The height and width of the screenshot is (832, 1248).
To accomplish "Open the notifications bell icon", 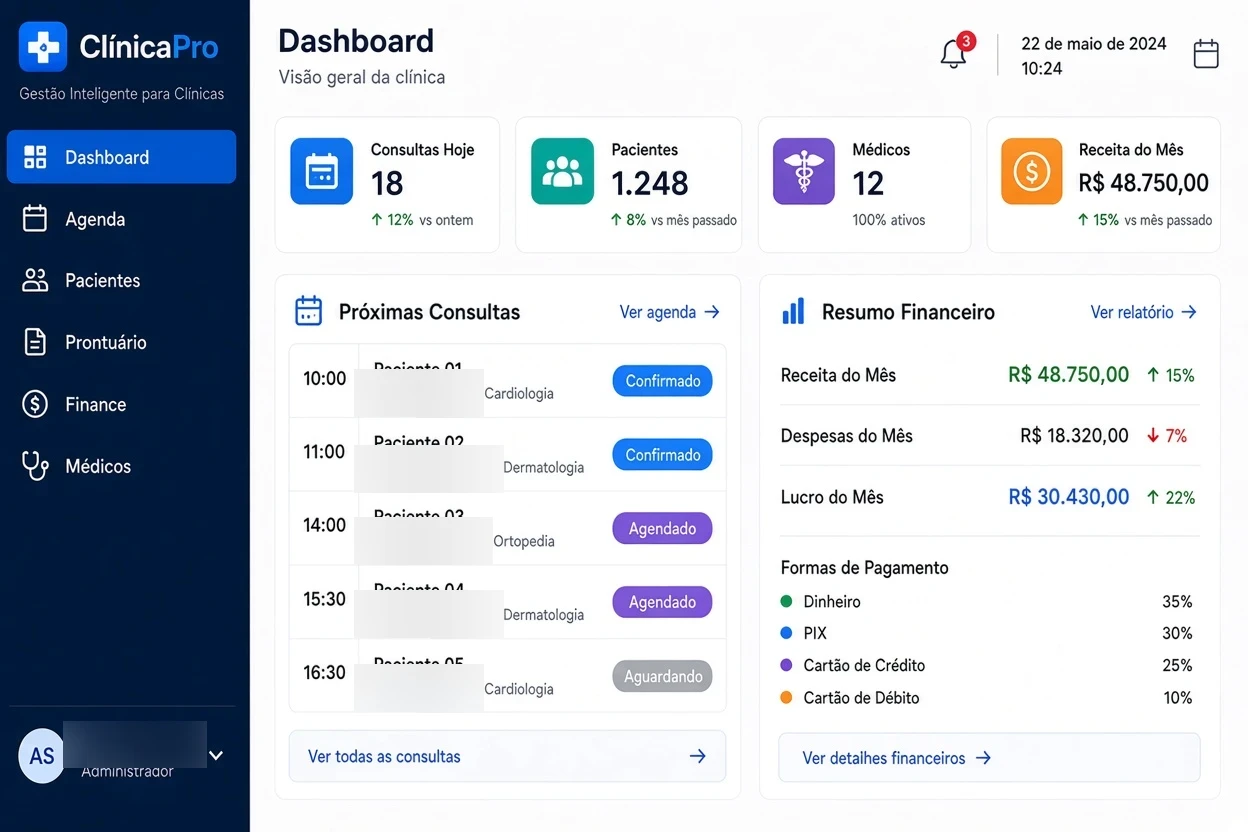I will [x=954, y=54].
